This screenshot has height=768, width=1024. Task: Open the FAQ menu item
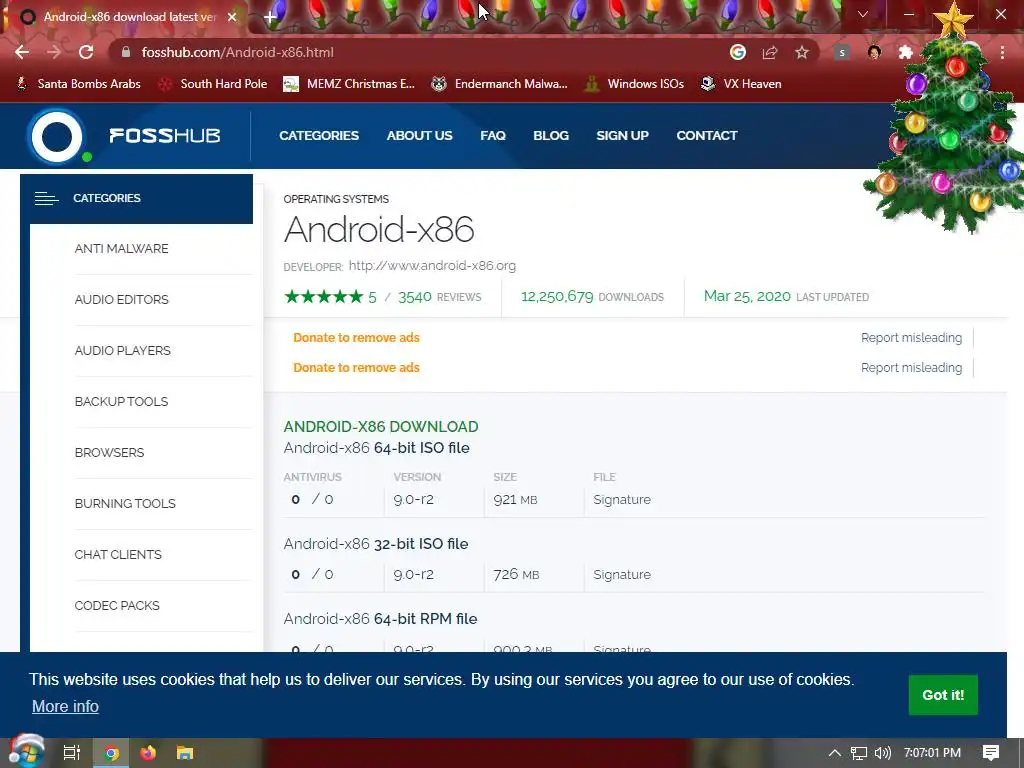[493, 135]
